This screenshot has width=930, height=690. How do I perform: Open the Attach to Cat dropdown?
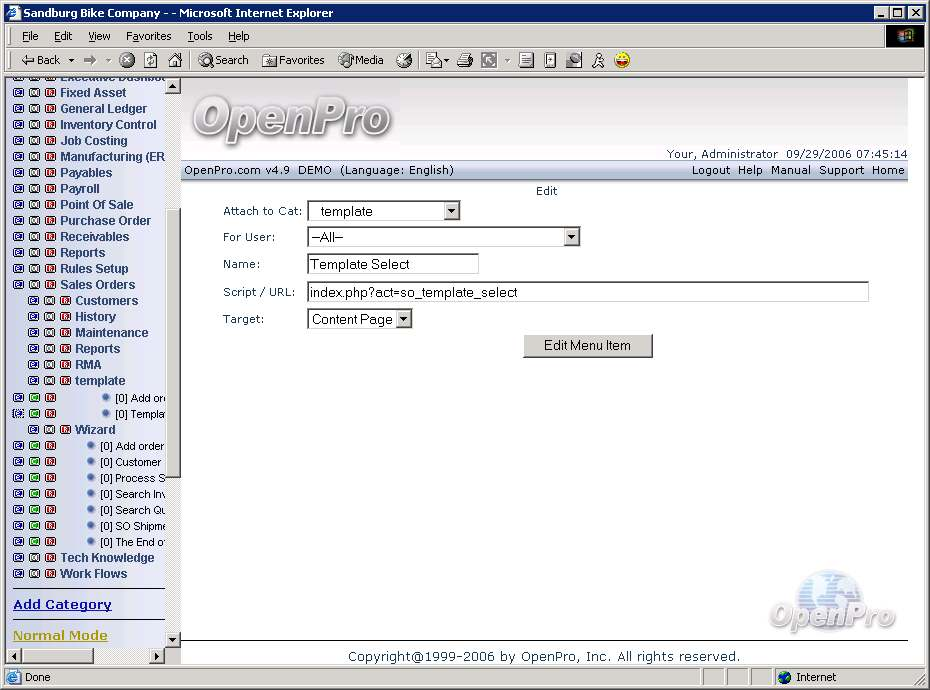(451, 211)
